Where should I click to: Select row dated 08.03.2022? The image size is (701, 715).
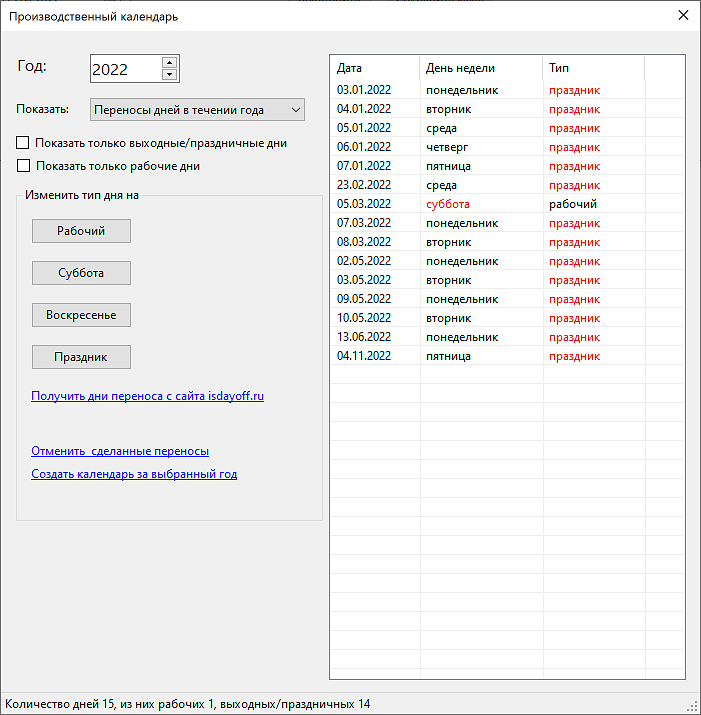pyautogui.click(x=507, y=242)
